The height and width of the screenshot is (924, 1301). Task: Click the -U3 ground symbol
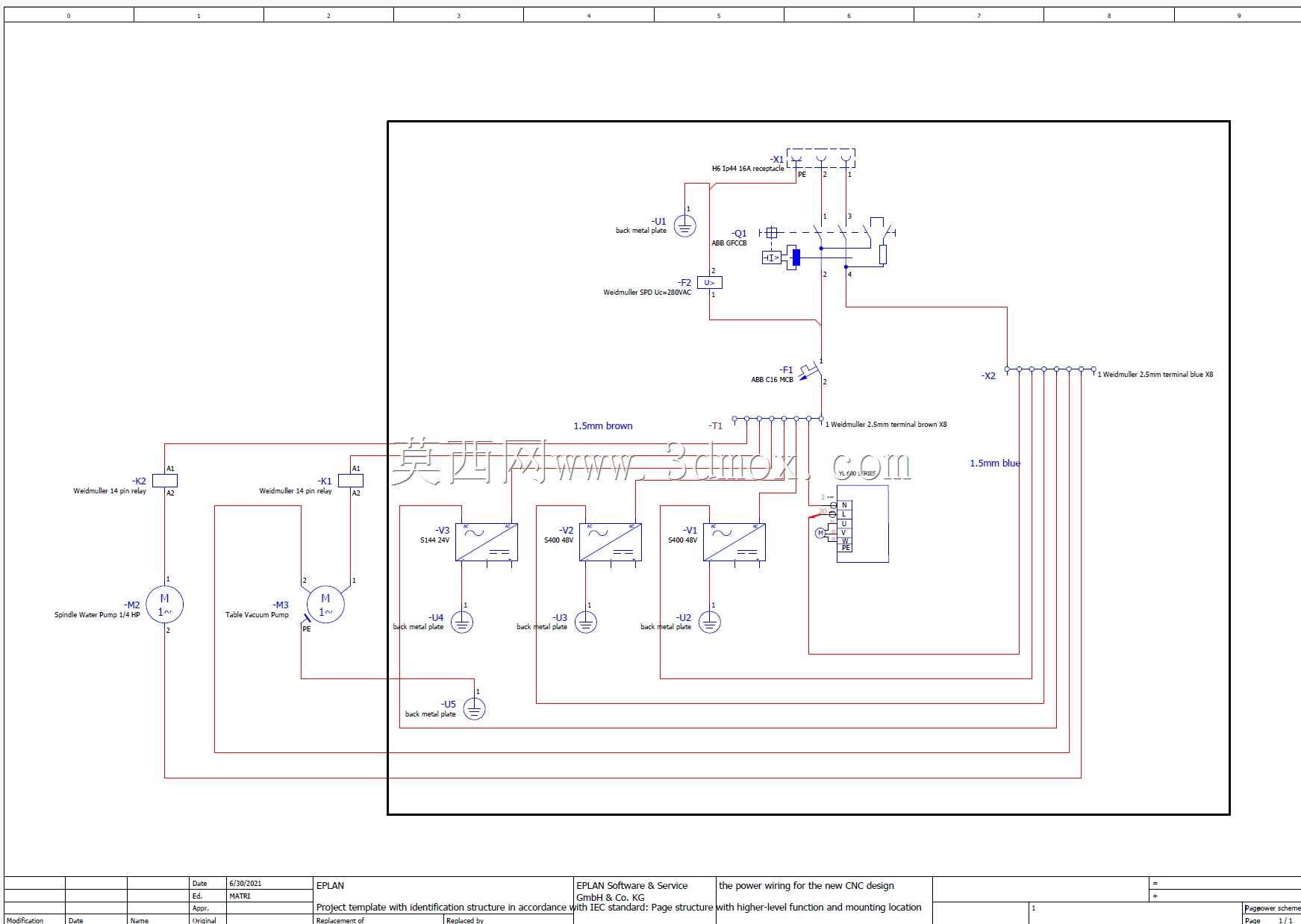[x=586, y=622]
